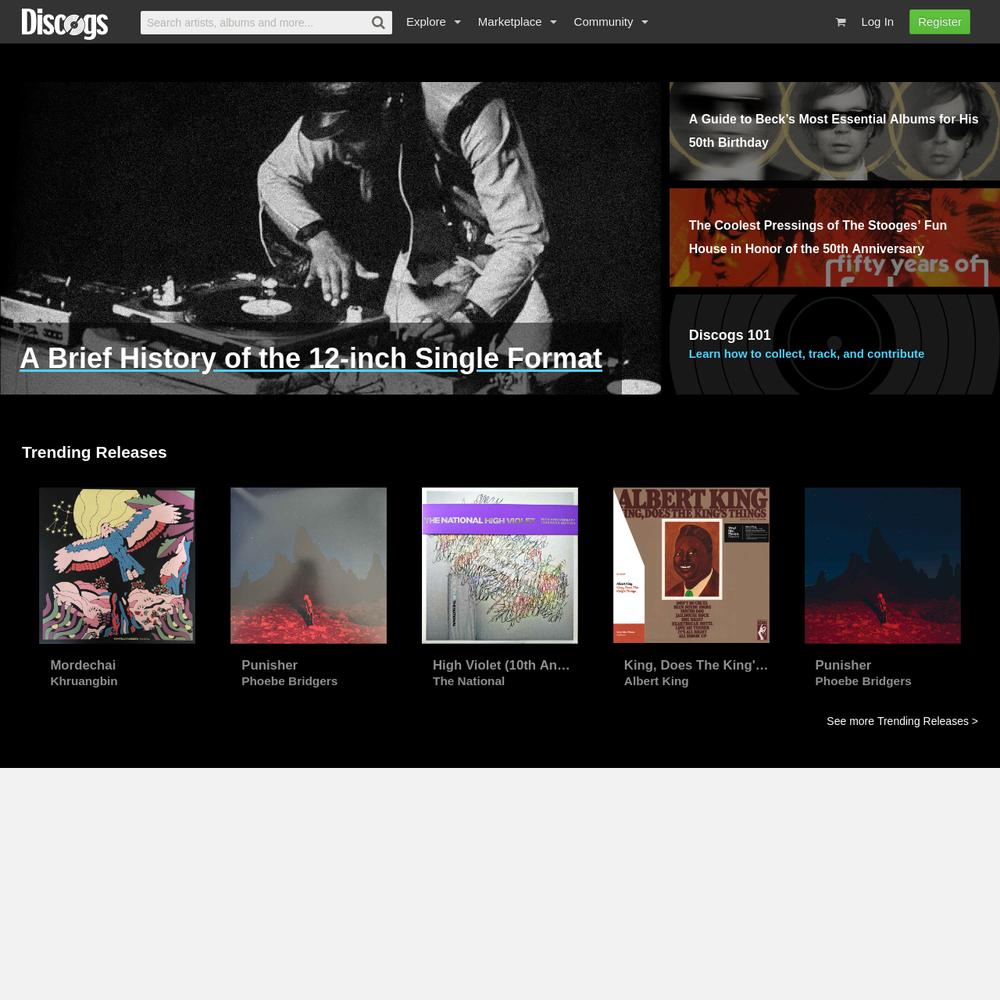This screenshot has height=1000, width=1000.
Task: Select the Mordechai album cover
Action: [117, 566]
